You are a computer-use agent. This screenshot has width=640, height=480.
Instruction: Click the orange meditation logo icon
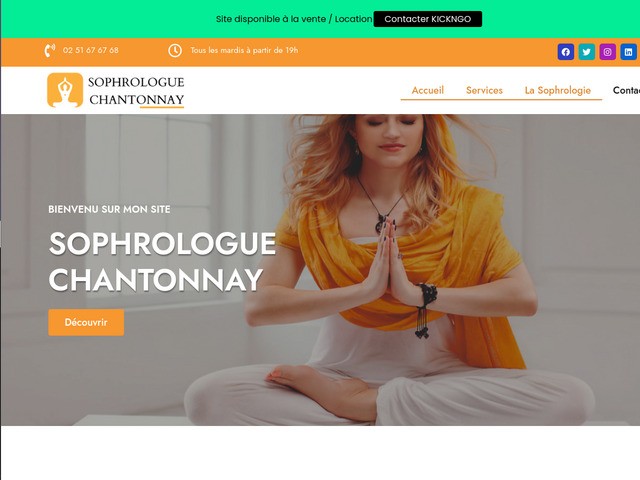click(x=65, y=90)
